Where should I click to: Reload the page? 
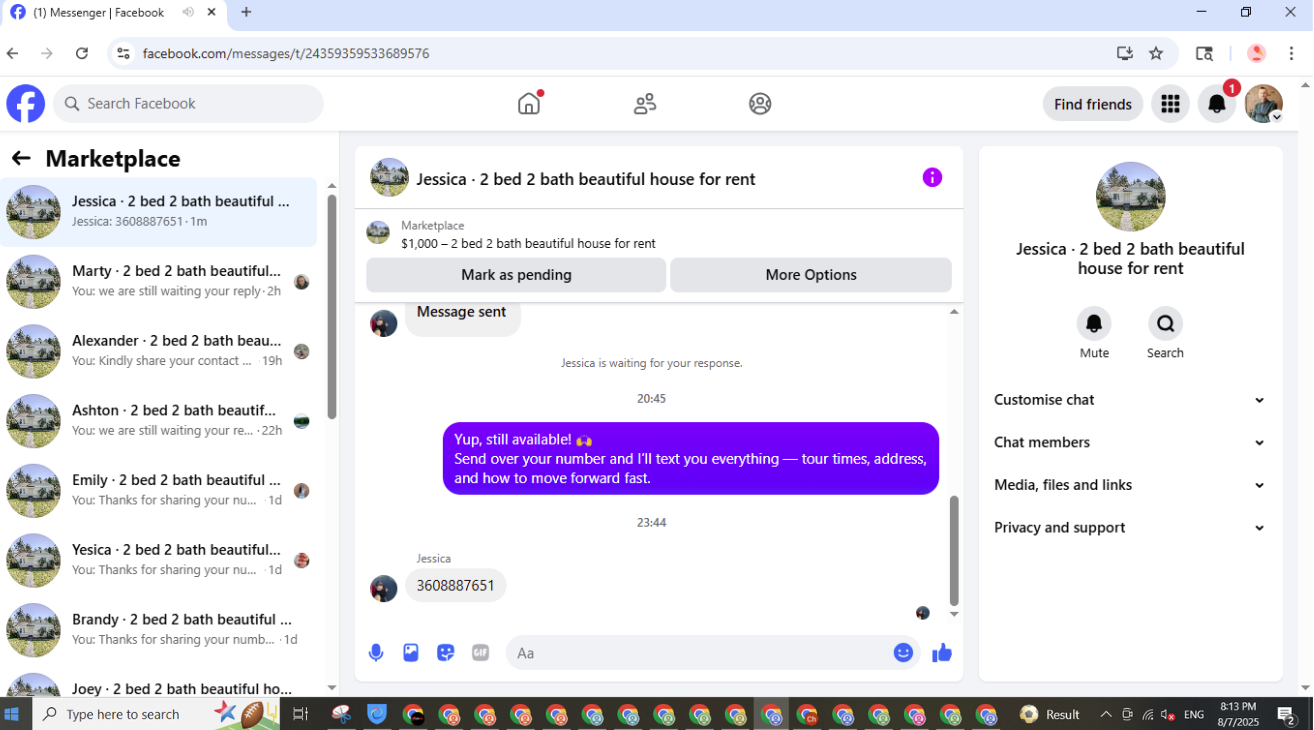tap(82, 53)
